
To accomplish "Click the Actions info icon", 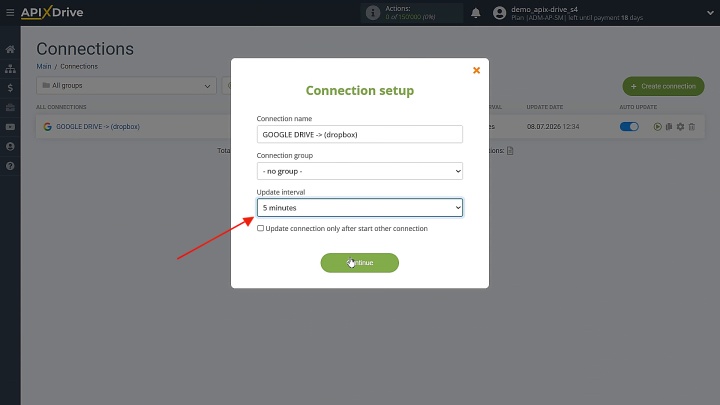I will pos(373,13).
